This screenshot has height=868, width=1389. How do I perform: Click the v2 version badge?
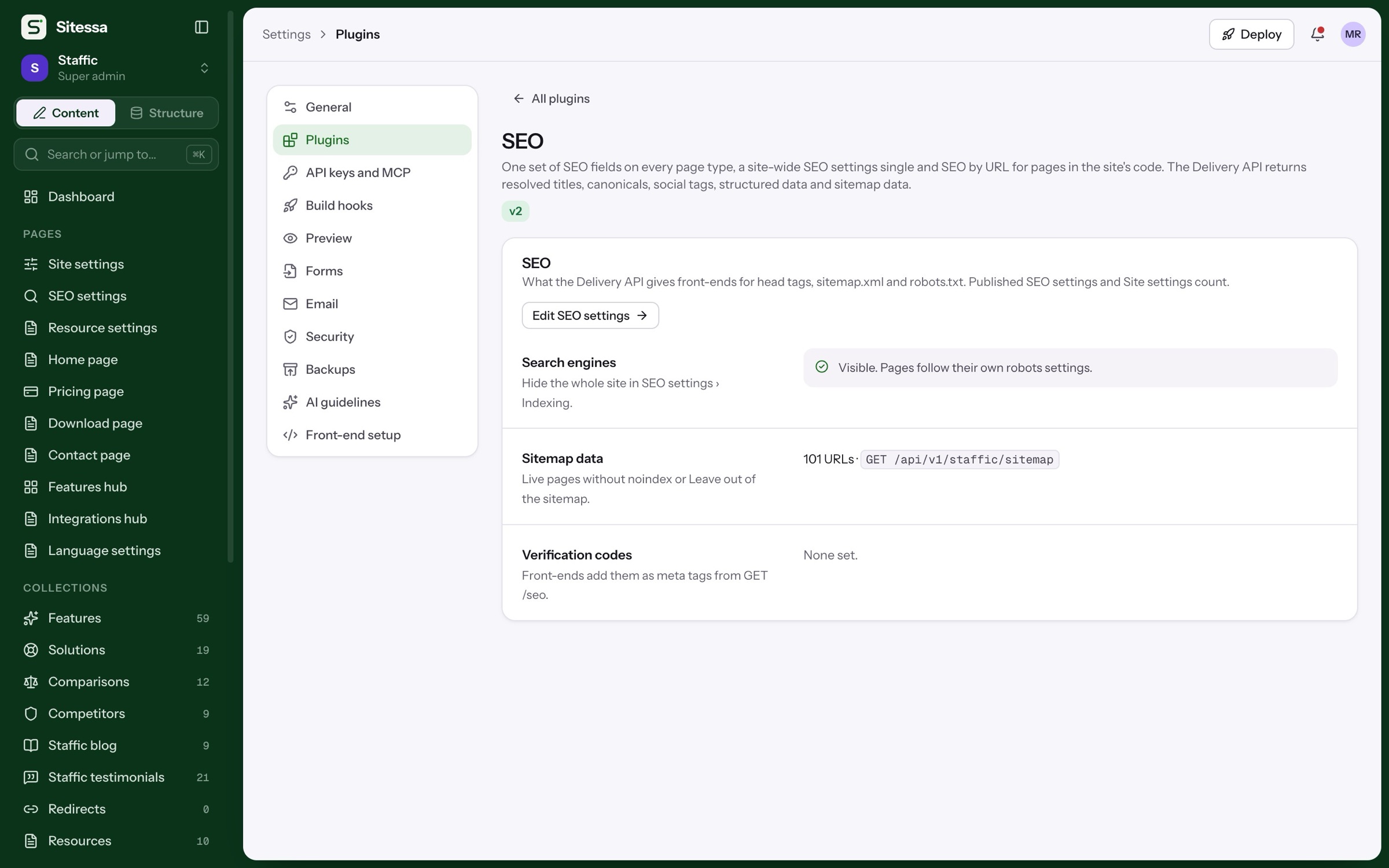click(515, 211)
